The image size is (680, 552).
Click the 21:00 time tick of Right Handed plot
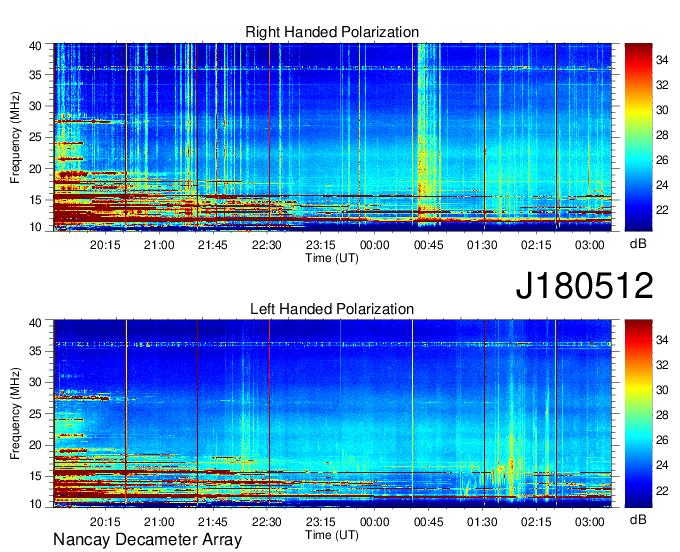(159, 245)
